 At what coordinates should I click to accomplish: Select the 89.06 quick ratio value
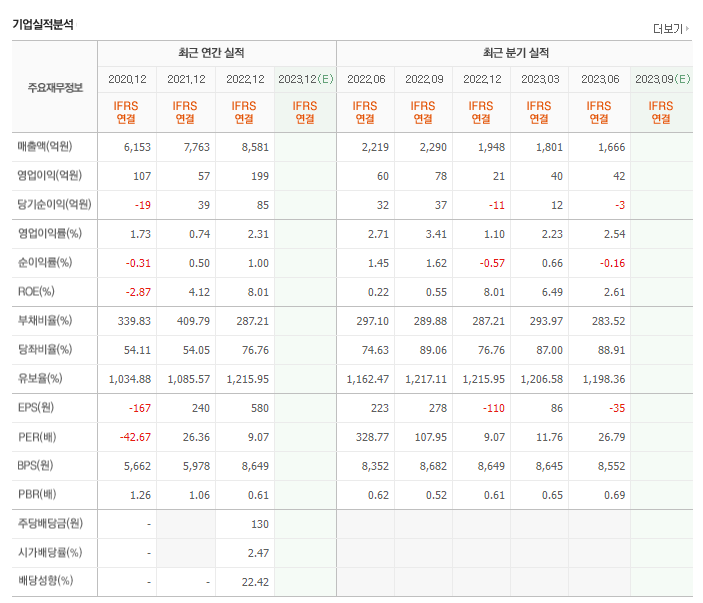tap(433, 350)
